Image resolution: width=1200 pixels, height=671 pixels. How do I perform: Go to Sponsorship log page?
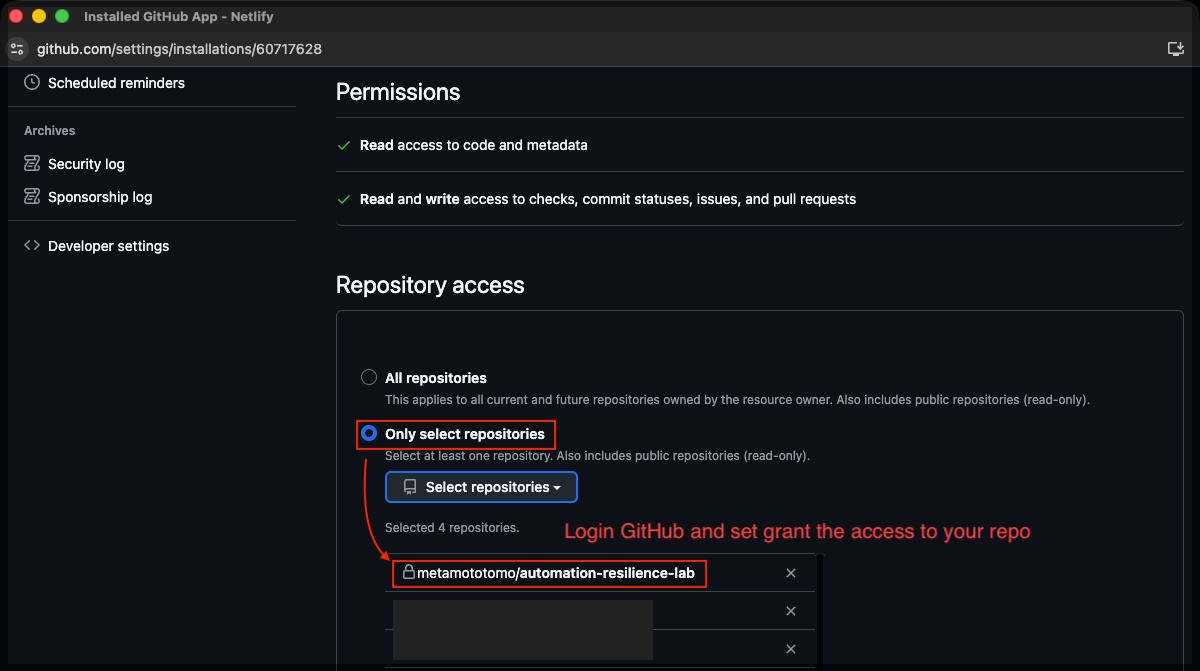click(100, 197)
